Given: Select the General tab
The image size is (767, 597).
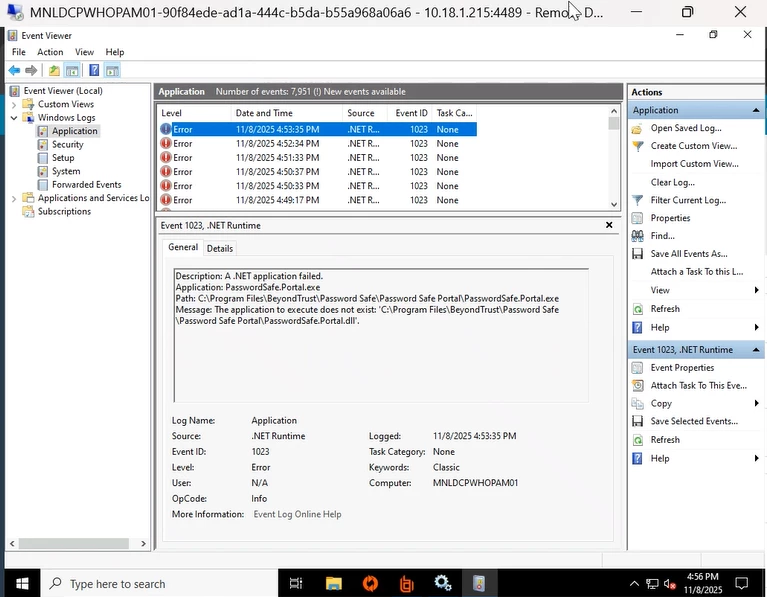Looking at the screenshot, I should pyautogui.click(x=183, y=247).
